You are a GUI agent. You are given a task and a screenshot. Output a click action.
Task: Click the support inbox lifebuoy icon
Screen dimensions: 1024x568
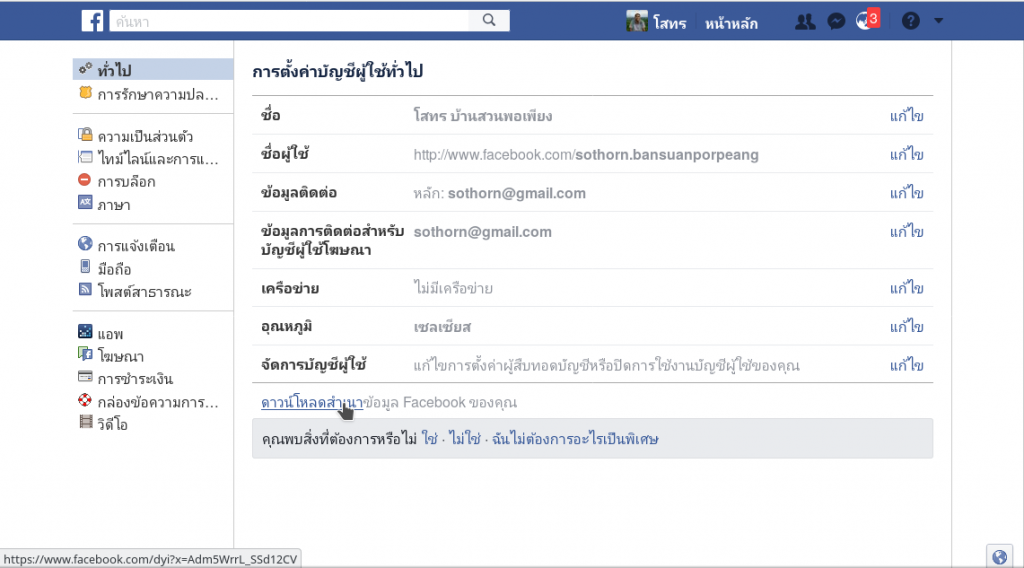(x=85, y=400)
